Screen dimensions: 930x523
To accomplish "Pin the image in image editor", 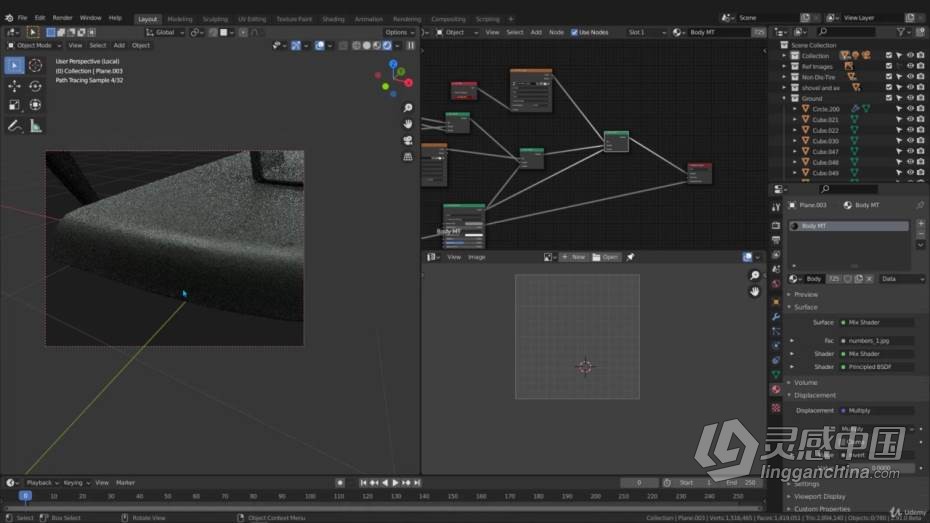I will (630, 257).
